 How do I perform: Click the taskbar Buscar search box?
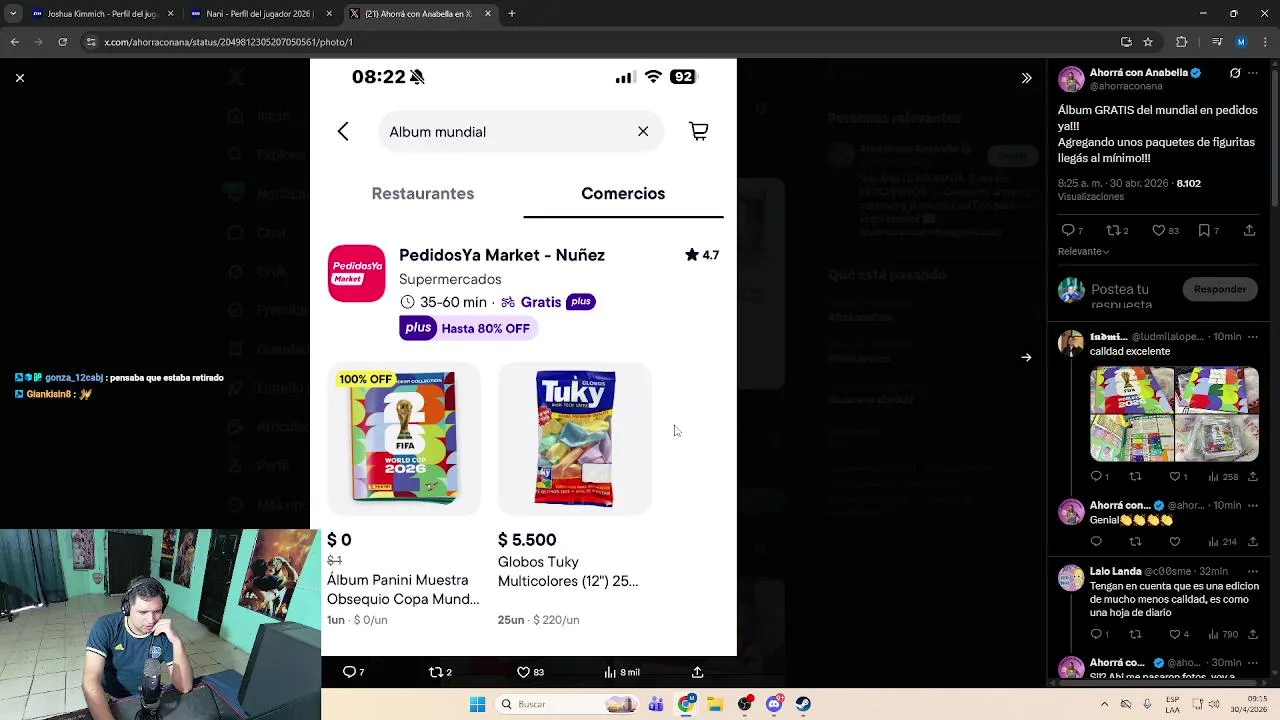tap(567, 704)
